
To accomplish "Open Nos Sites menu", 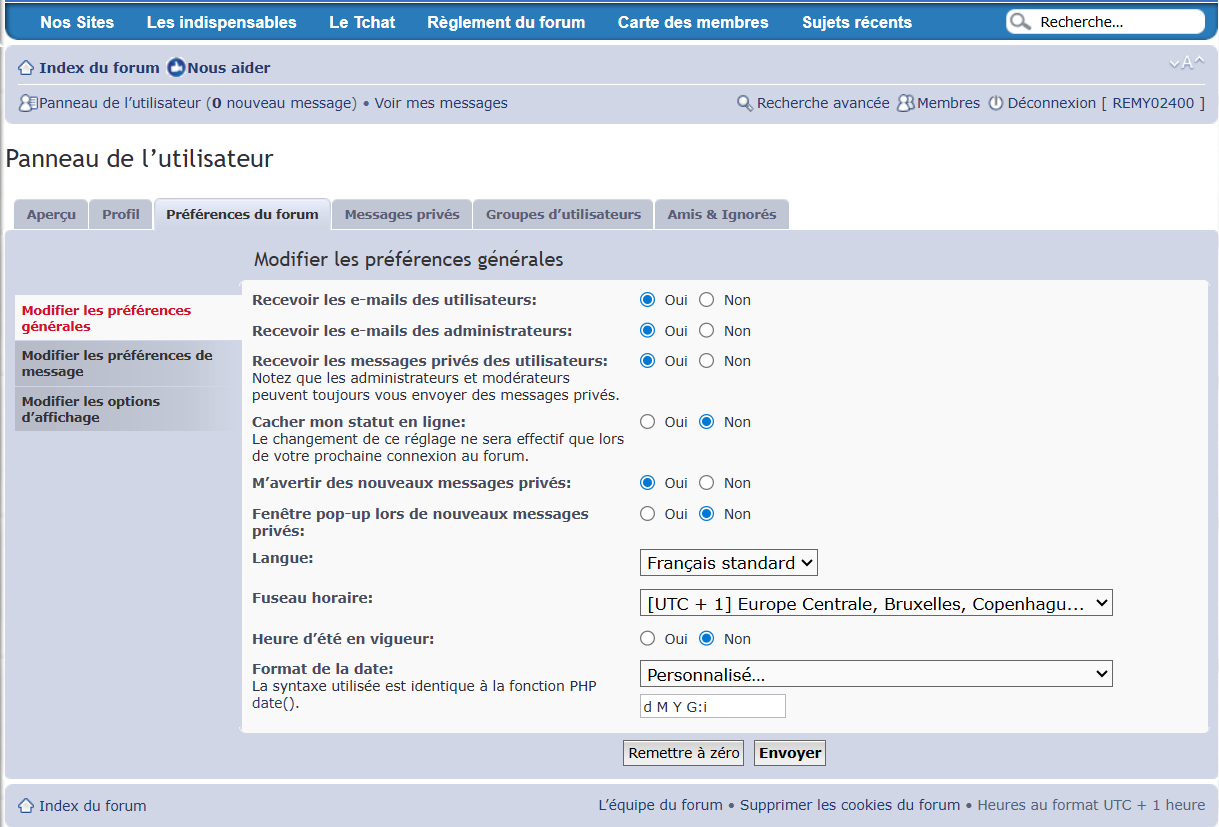I will (x=77, y=22).
